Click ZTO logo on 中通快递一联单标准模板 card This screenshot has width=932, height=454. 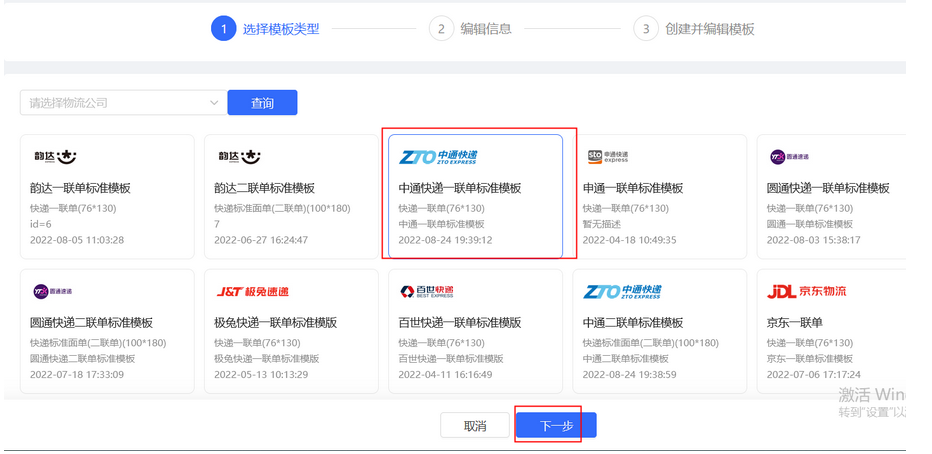click(437, 157)
